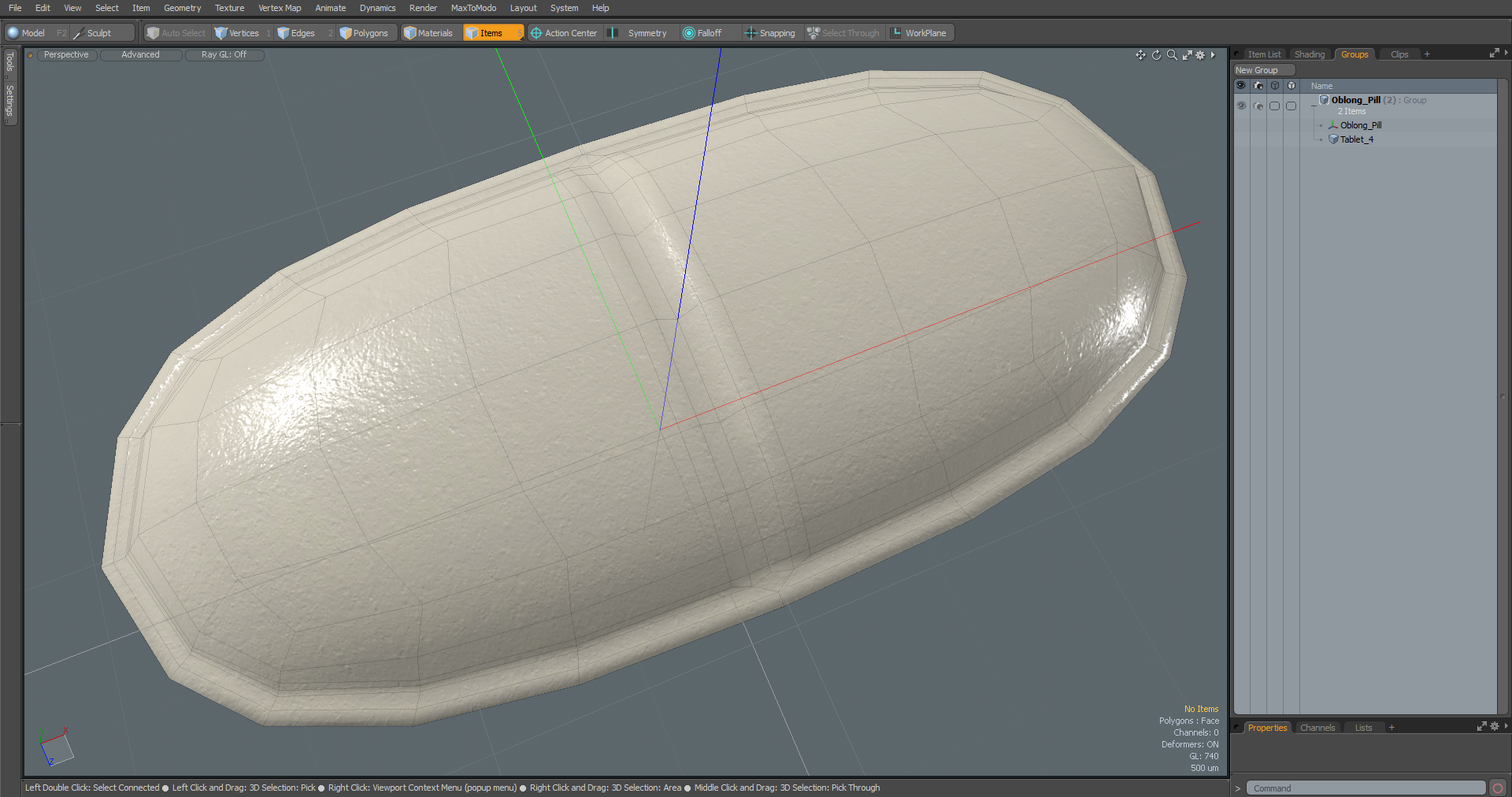1512x797 pixels.
Task: Open the Perspective view type dropdown
Action: [x=66, y=55]
